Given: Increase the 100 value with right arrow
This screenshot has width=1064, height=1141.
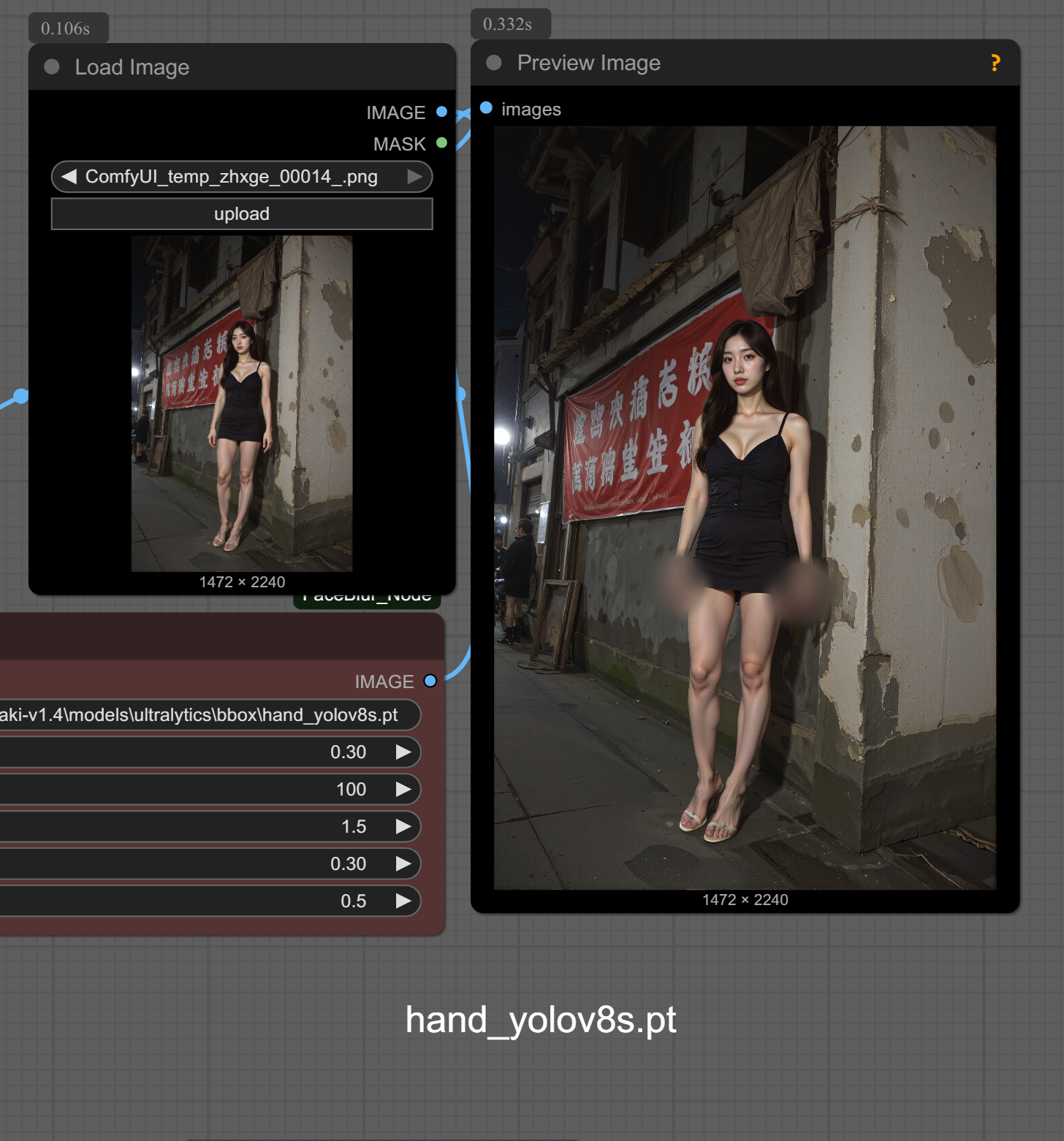Looking at the screenshot, I should pyautogui.click(x=403, y=789).
